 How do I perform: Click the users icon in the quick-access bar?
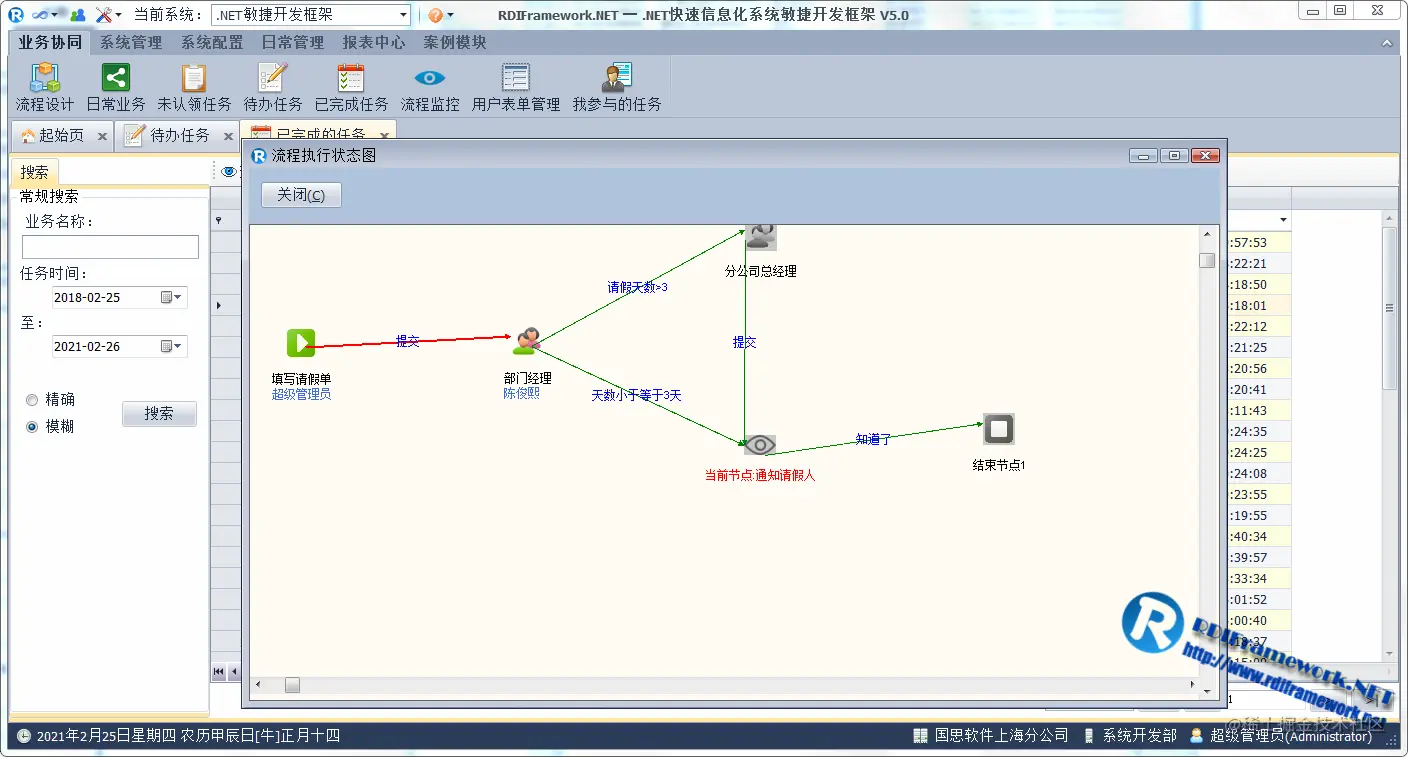tap(77, 15)
